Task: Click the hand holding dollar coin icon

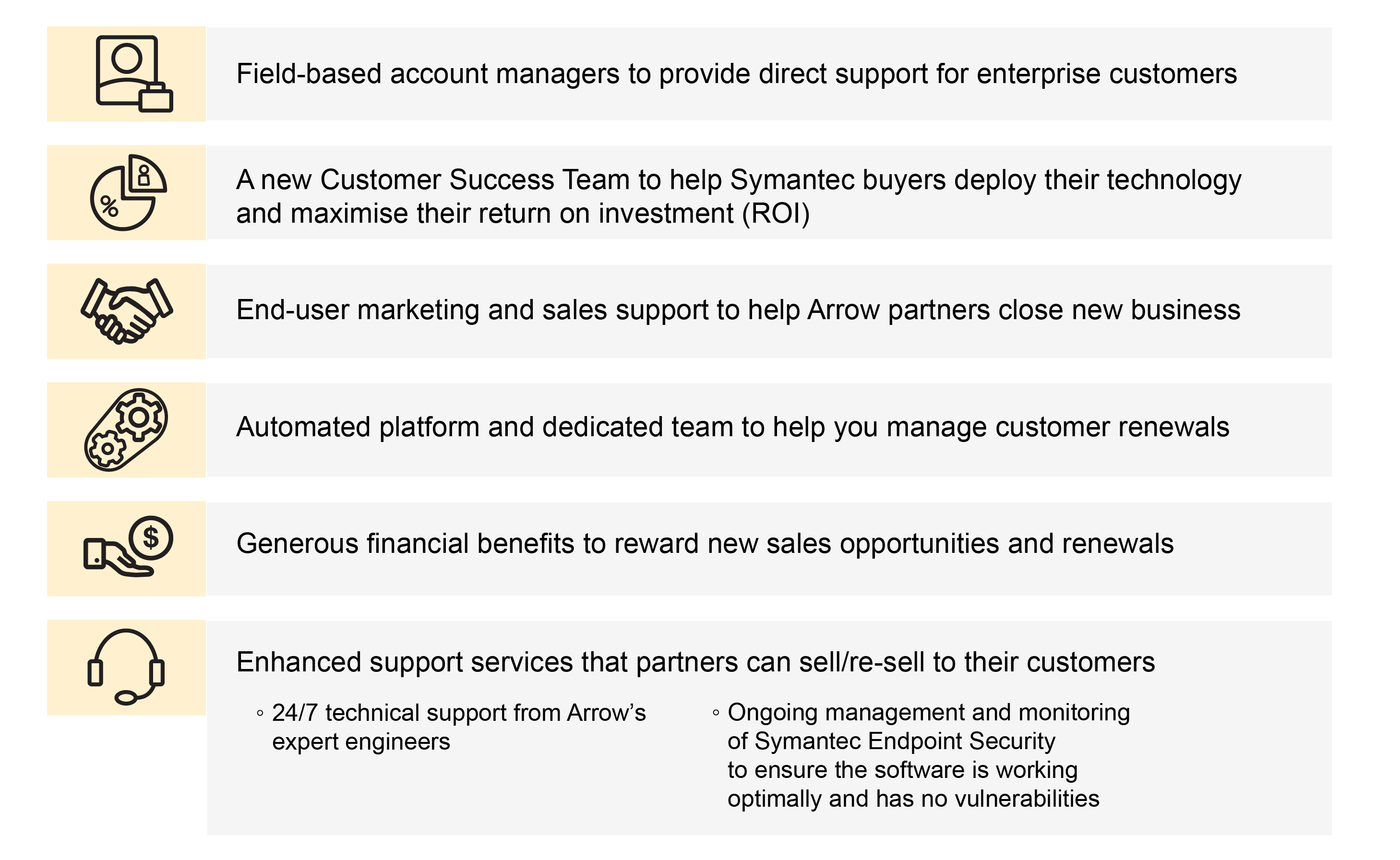Action: [129, 547]
